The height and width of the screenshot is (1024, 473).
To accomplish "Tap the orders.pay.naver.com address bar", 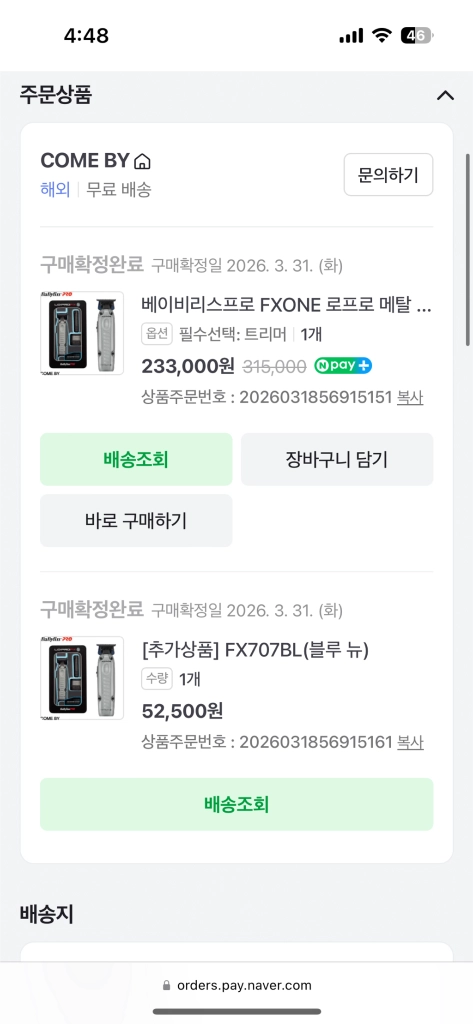I will click(236, 985).
